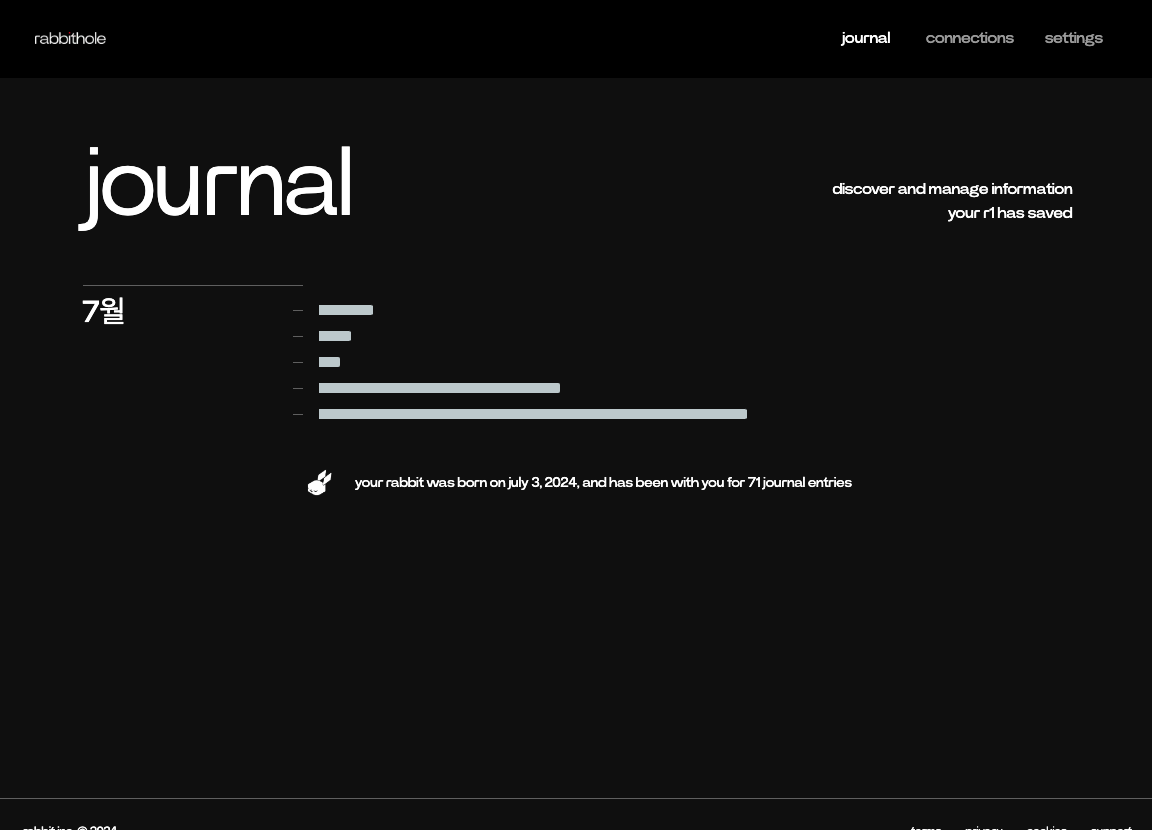Open the settings tab
Viewport: 1152px width, 830px height.
pyautogui.click(x=1073, y=38)
